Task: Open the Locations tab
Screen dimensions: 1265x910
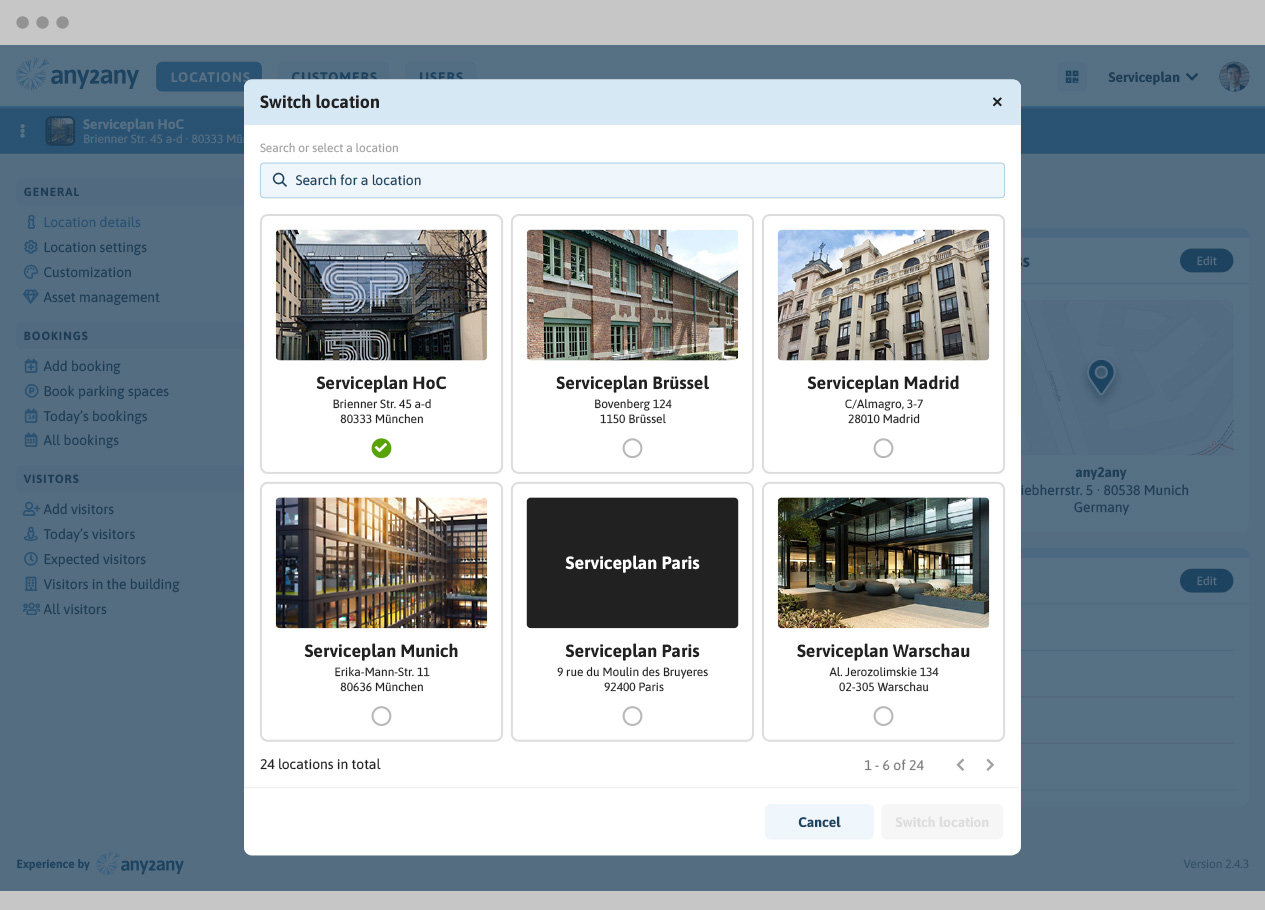Action: click(209, 77)
